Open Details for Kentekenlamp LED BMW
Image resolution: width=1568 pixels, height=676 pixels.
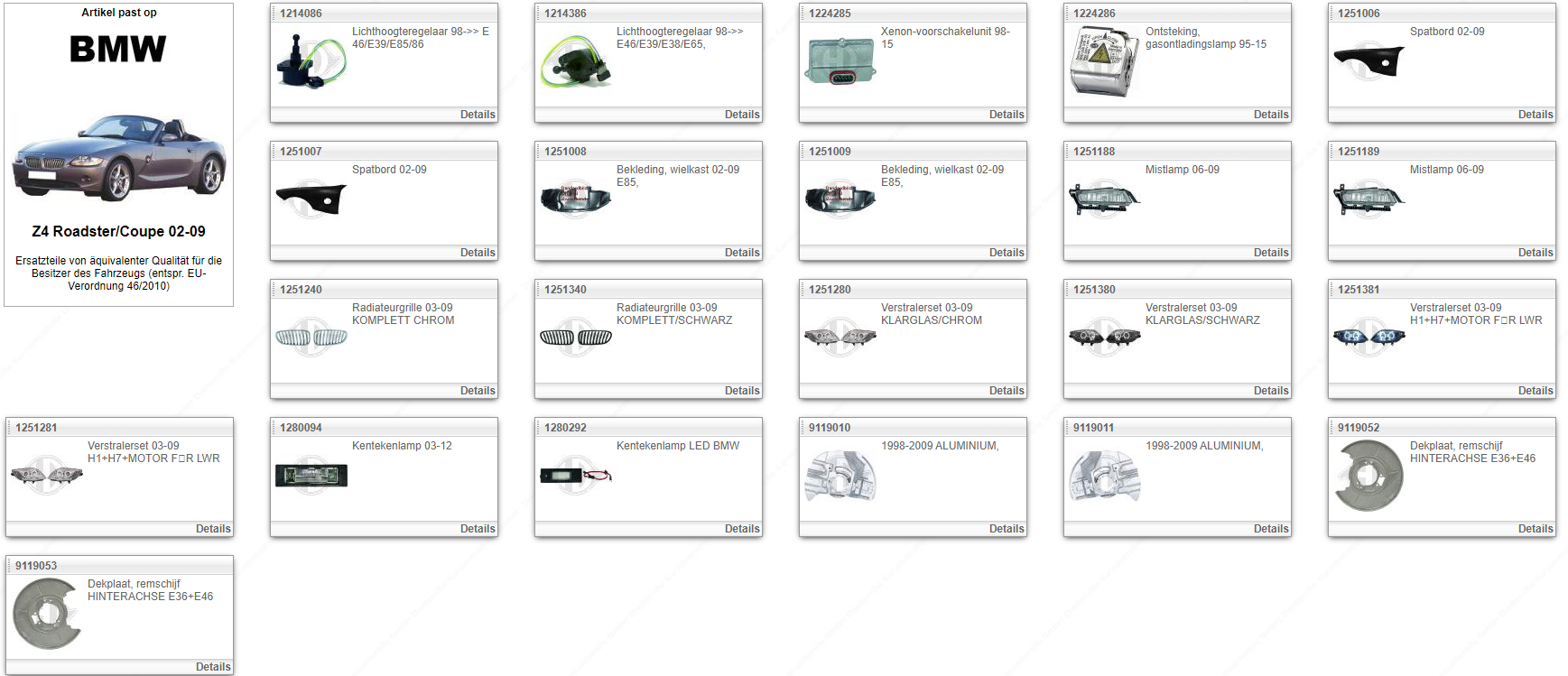tap(741, 529)
